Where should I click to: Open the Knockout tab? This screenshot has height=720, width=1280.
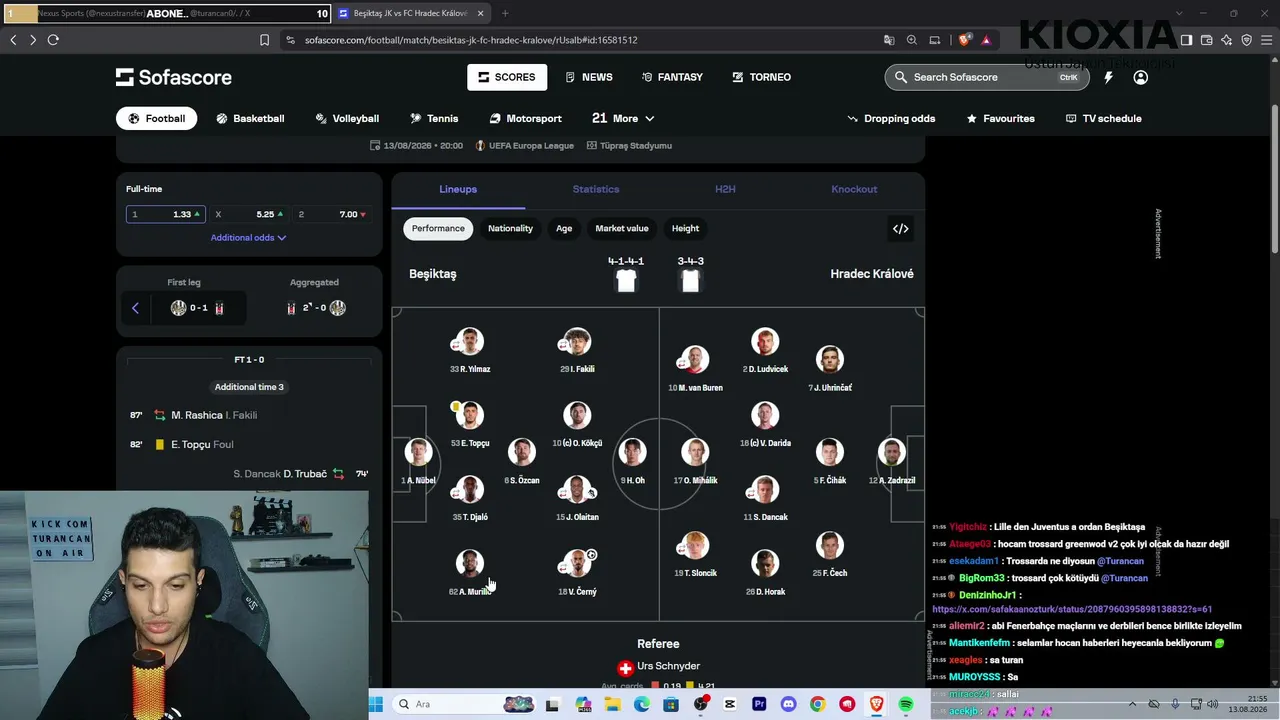[854, 189]
